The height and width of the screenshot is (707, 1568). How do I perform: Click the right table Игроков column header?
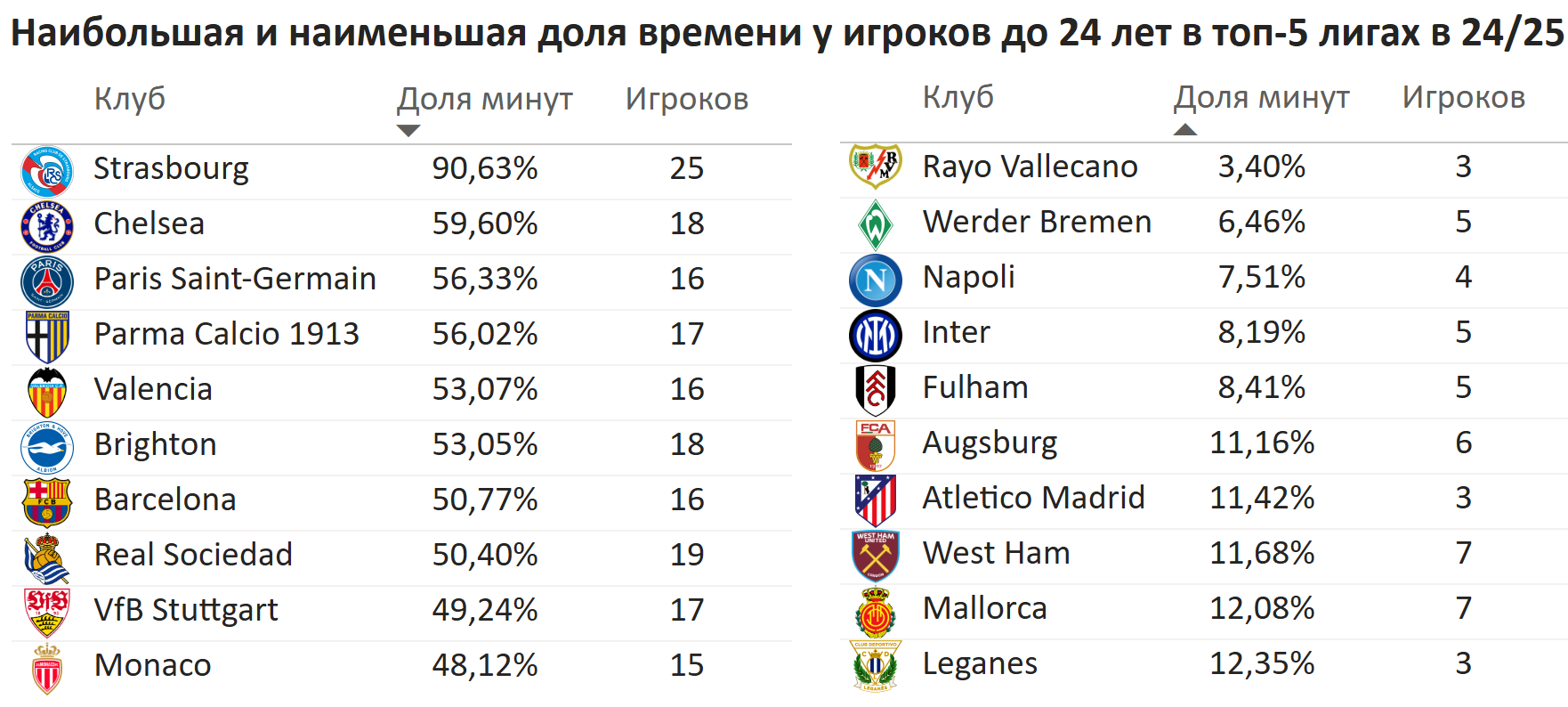coord(1464,97)
